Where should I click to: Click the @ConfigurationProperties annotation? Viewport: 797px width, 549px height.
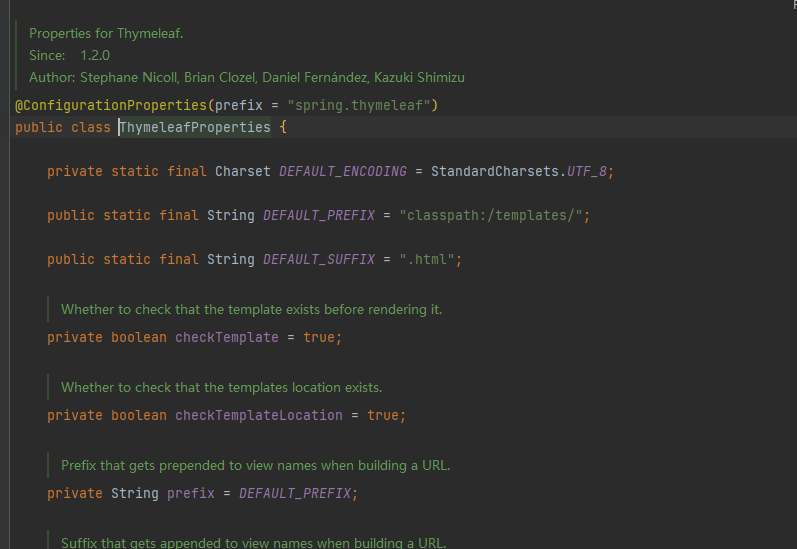111,105
